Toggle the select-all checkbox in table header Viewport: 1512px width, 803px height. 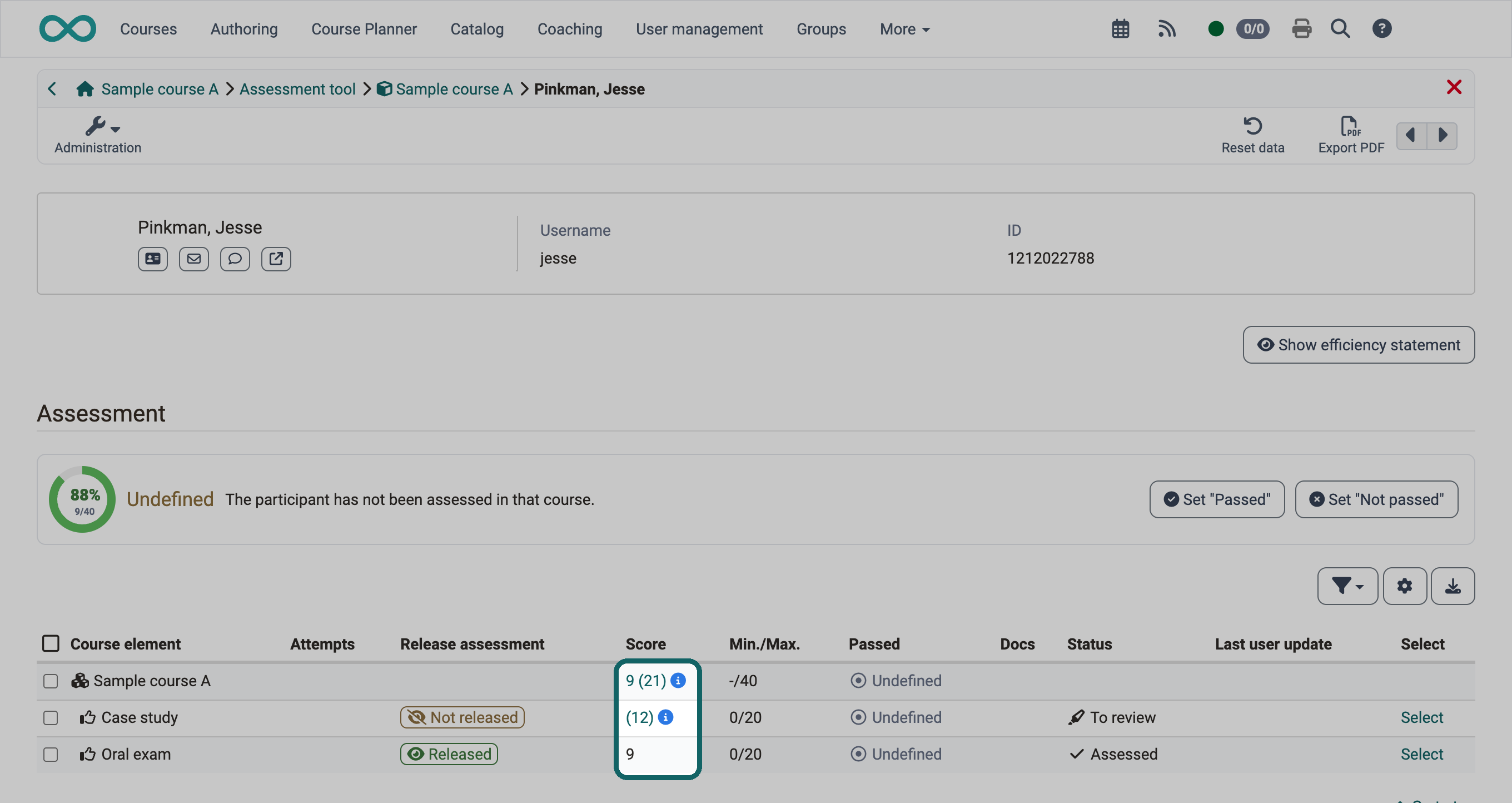pos(51,644)
